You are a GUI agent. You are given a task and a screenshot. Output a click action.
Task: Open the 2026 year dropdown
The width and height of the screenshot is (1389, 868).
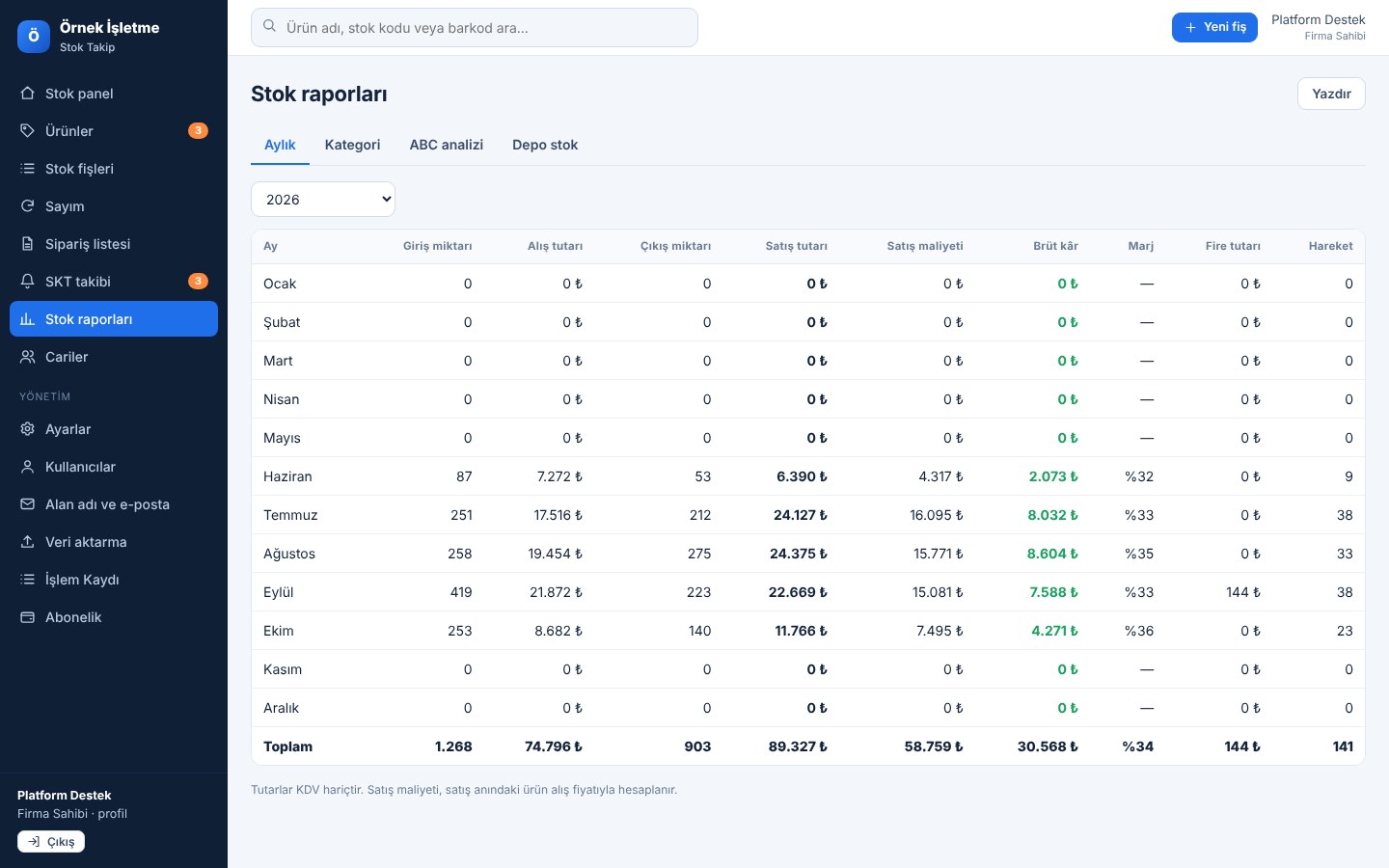point(323,200)
